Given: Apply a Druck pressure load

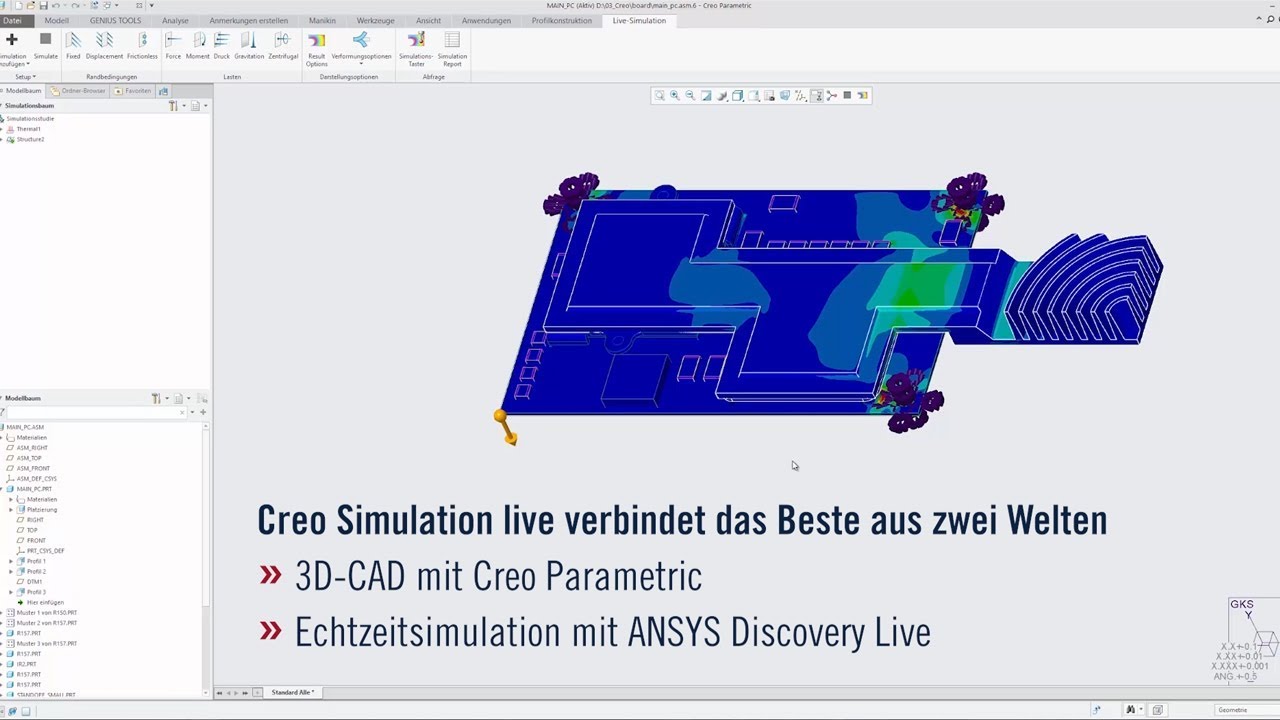Looking at the screenshot, I should pos(222,45).
